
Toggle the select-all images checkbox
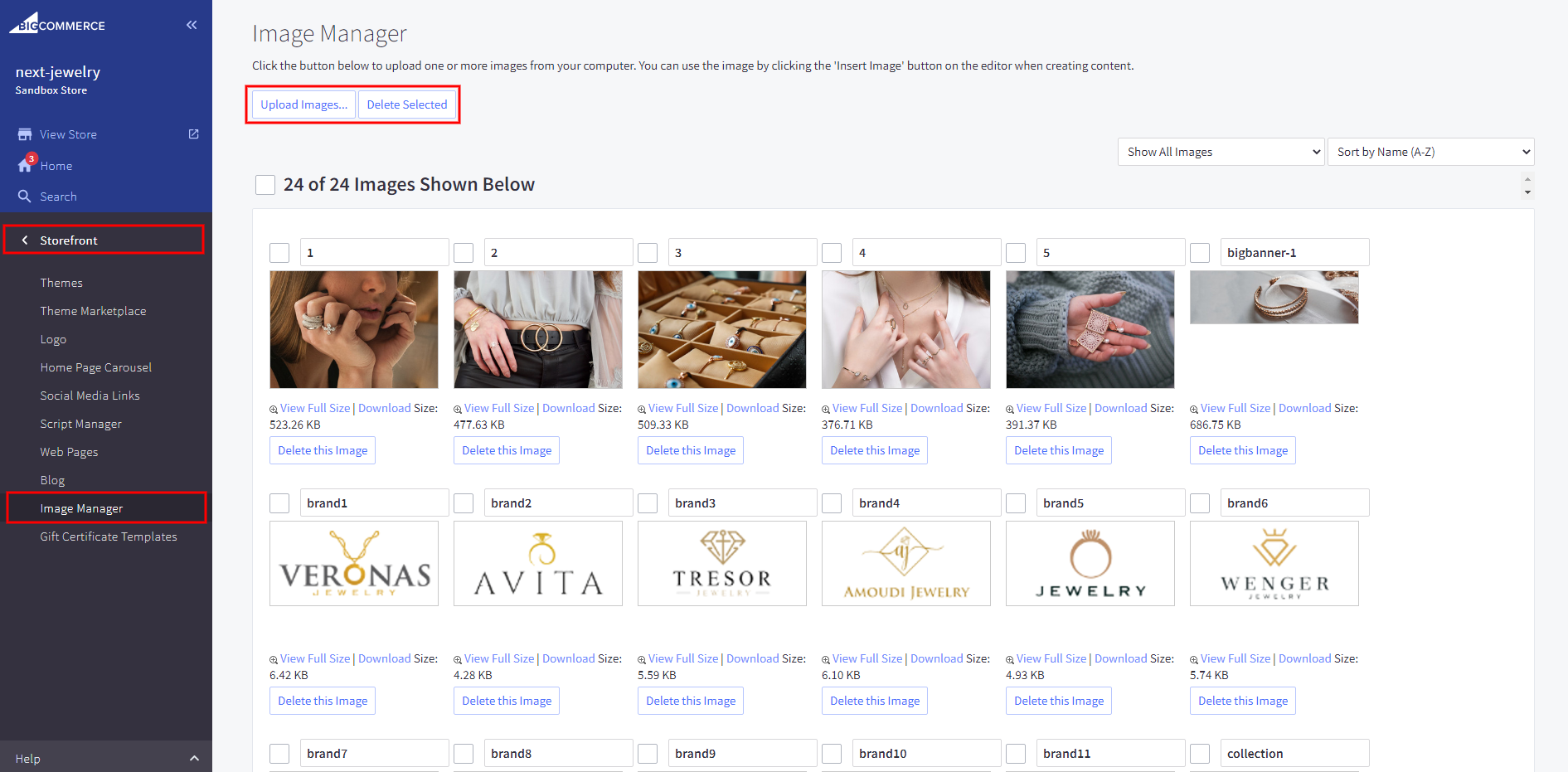click(x=265, y=185)
